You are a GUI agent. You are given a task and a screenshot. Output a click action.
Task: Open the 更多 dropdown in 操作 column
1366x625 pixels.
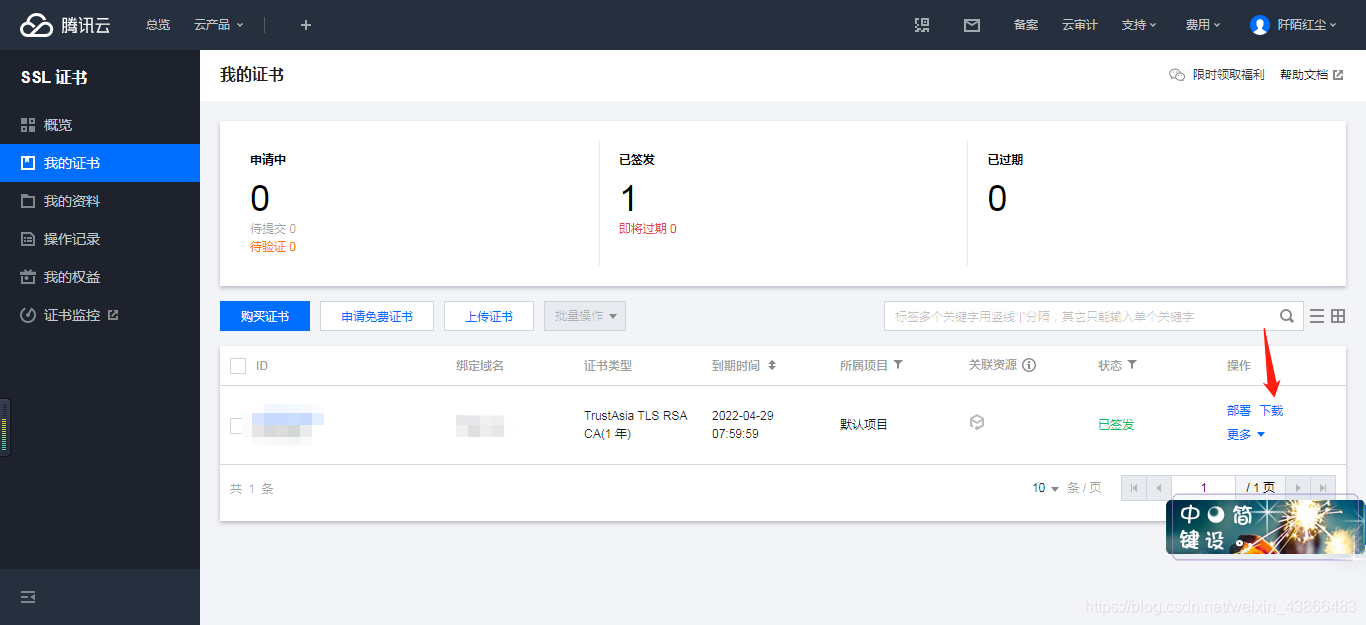point(1245,434)
